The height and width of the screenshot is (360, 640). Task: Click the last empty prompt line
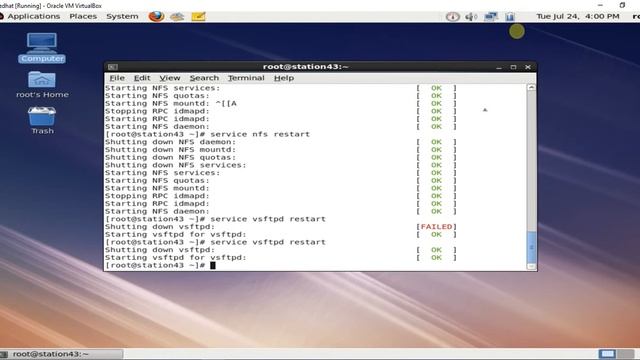(x=160, y=265)
